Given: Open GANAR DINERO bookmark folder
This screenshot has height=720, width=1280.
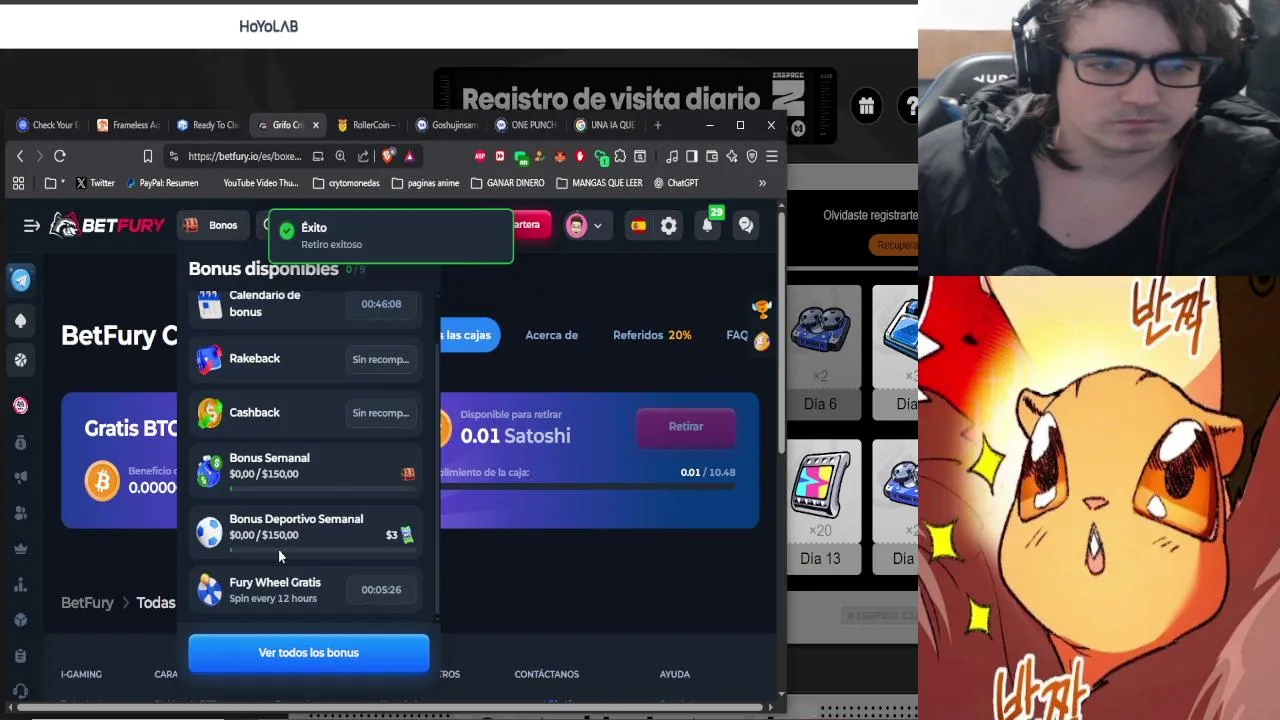Looking at the screenshot, I should [508, 183].
